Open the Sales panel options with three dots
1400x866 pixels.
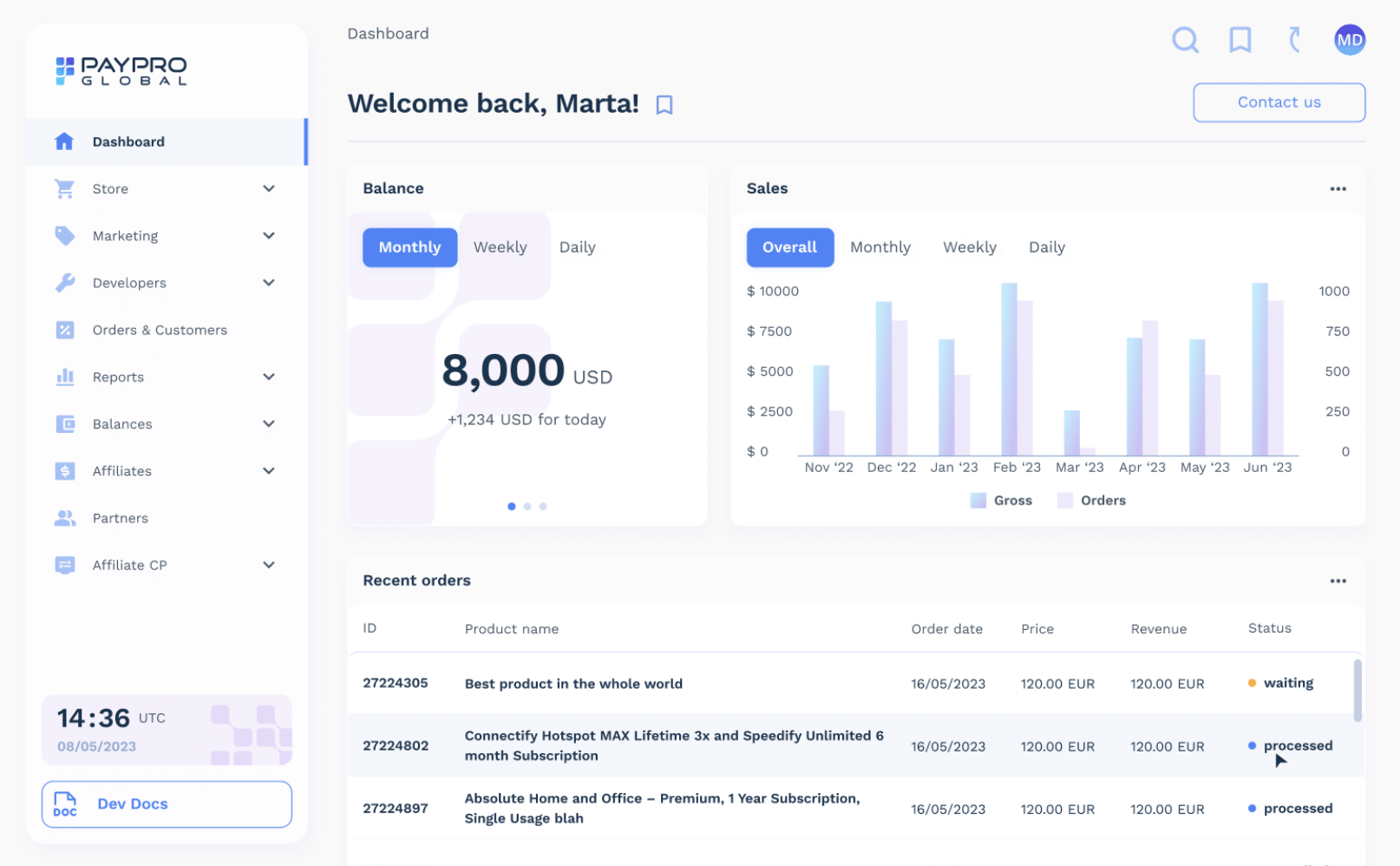(x=1338, y=188)
